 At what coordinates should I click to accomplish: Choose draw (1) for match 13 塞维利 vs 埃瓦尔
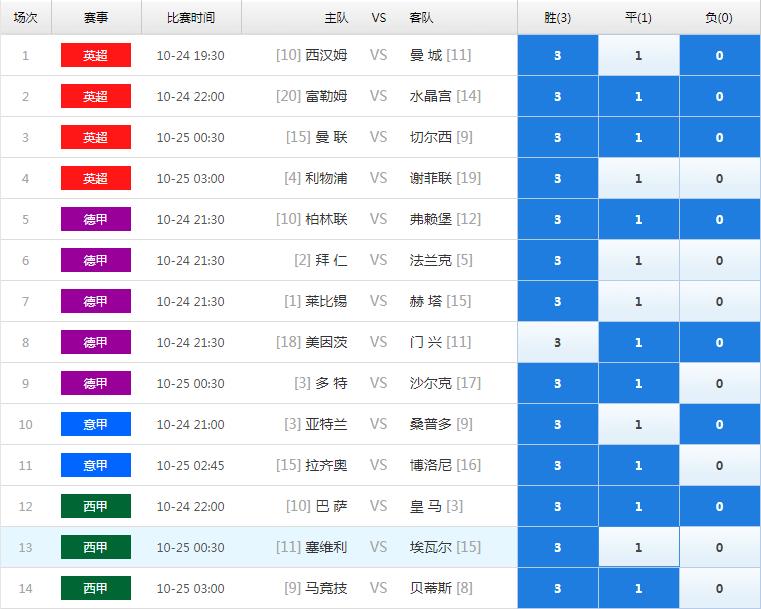[x=639, y=547]
